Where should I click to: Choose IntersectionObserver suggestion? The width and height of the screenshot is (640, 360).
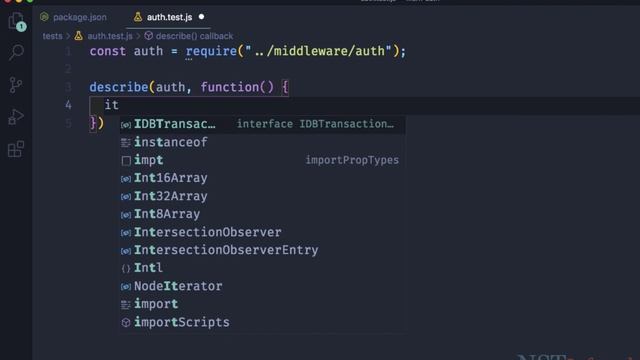(x=262, y=232)
